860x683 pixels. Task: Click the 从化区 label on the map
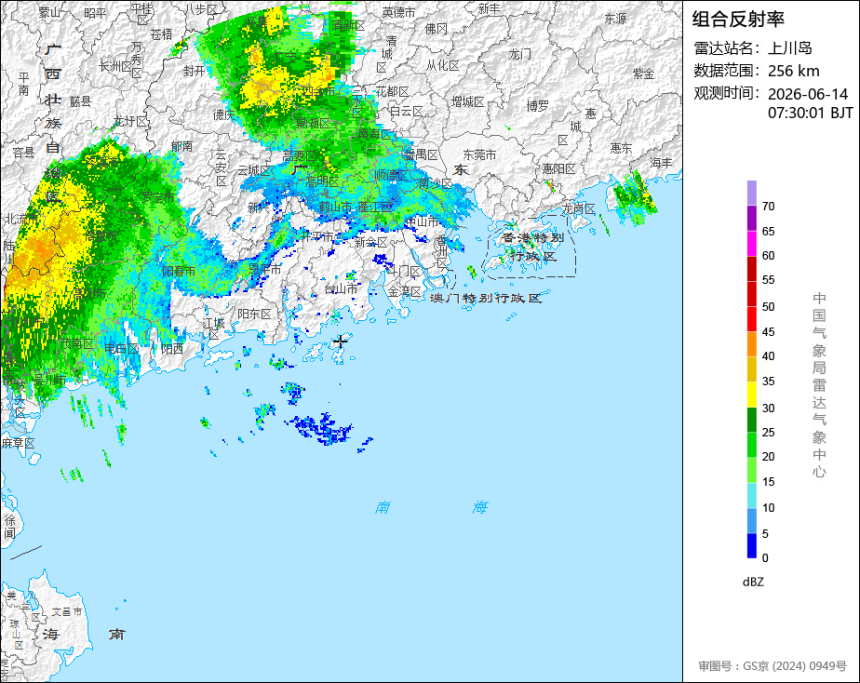click(x=443, y=66)
